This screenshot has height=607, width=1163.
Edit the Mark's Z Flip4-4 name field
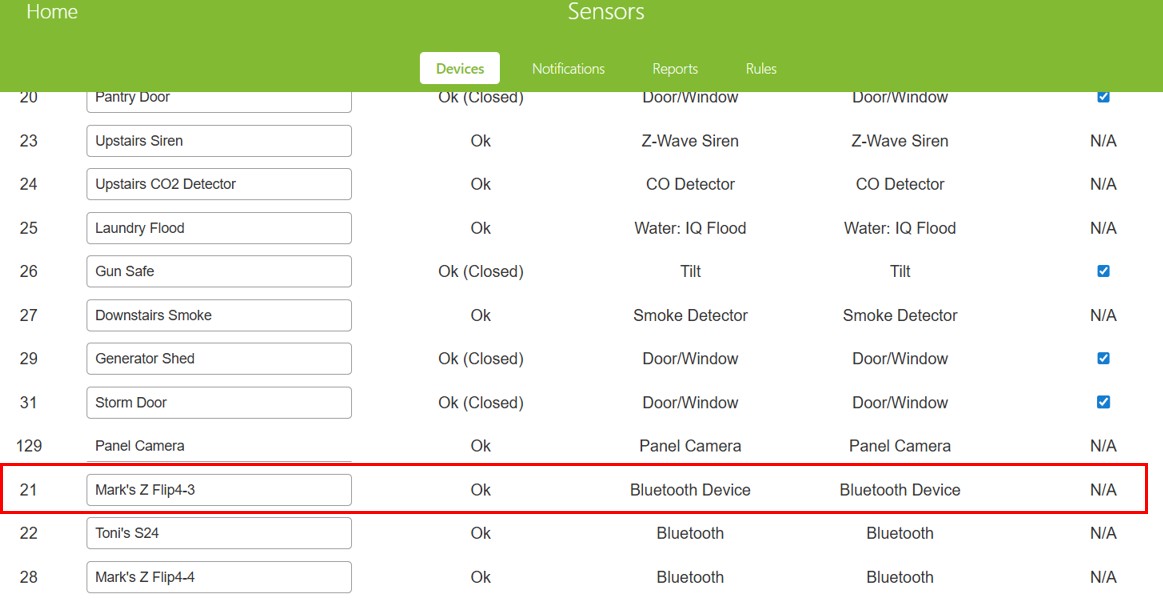(219, 577)
